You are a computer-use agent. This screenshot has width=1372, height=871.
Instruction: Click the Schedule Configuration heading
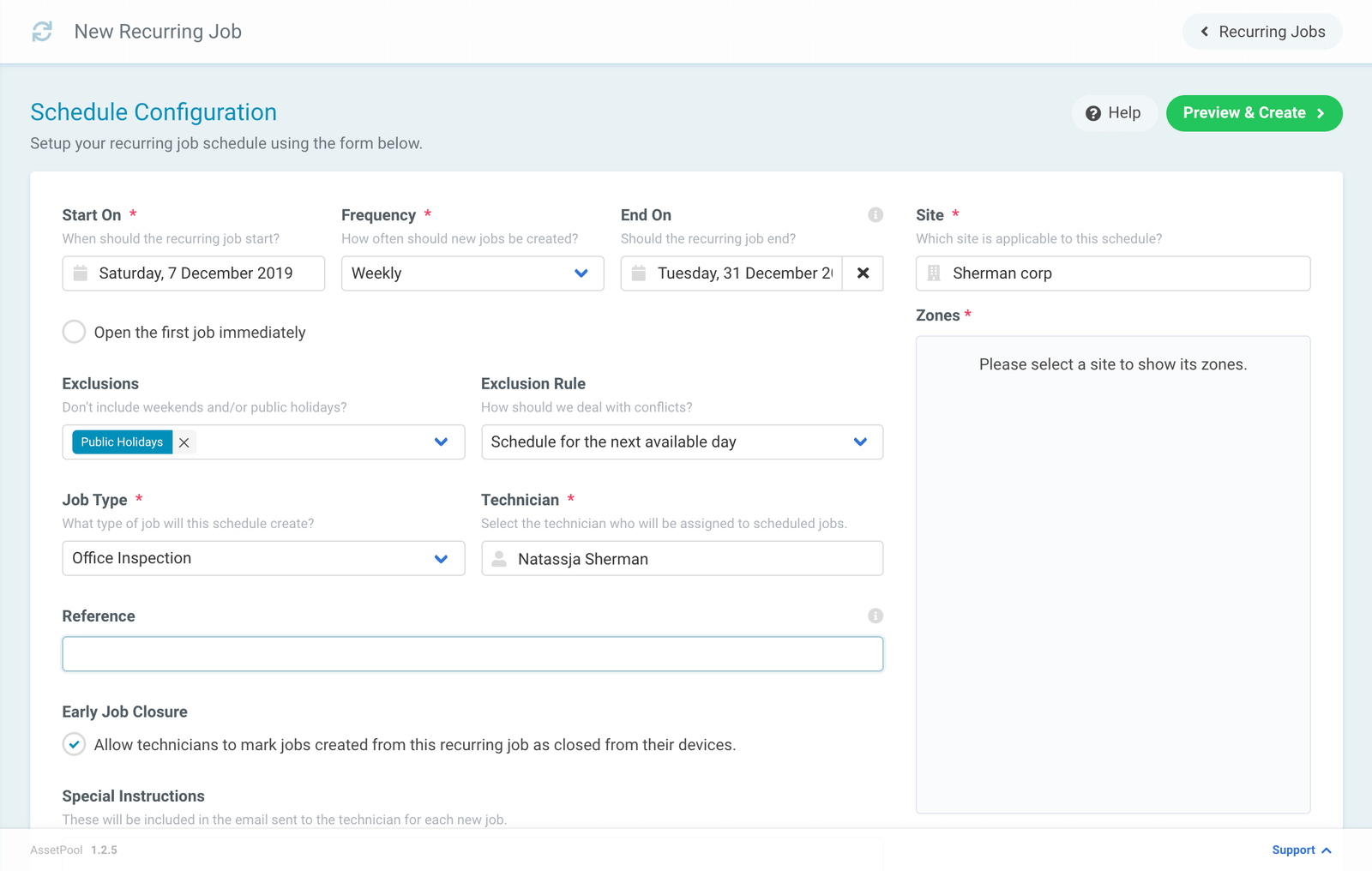153,112
